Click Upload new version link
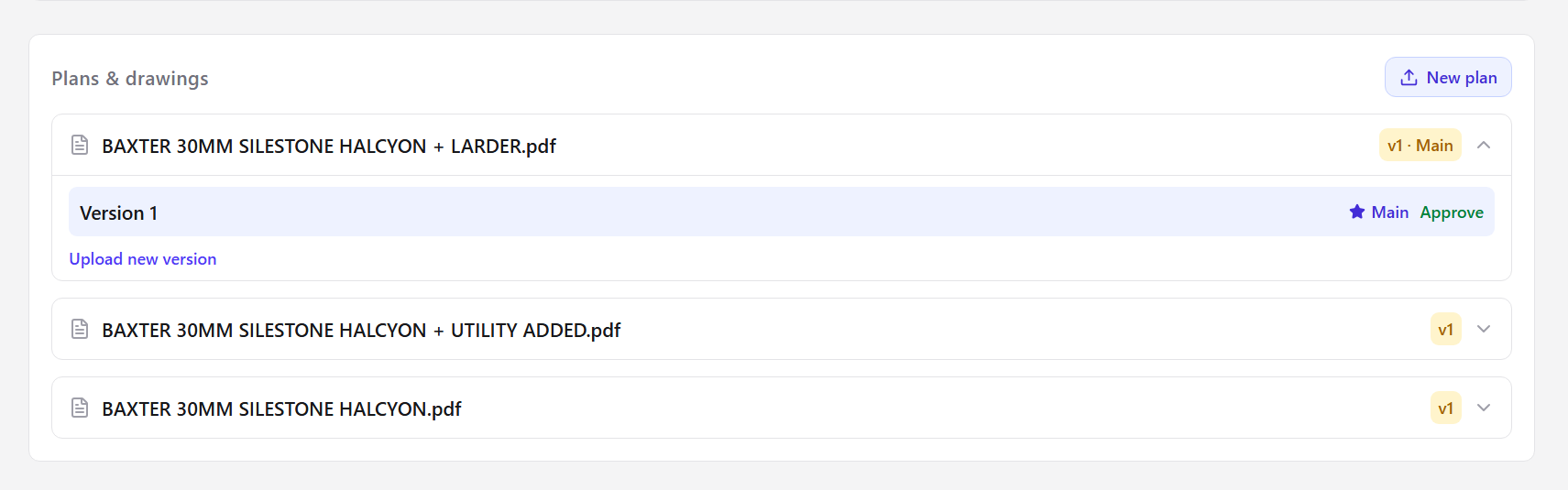1568x490 pixels. pyautogui.click(x=143, y=259)
